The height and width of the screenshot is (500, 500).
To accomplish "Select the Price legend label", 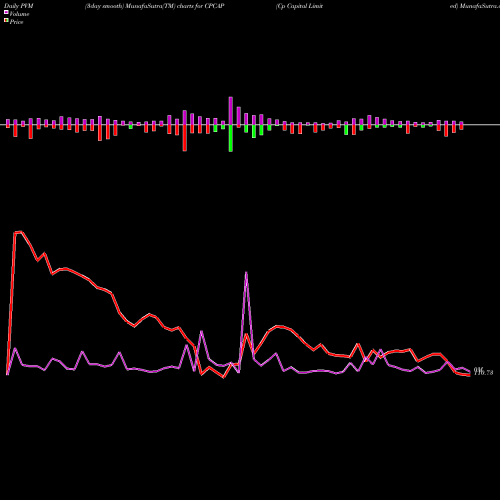I will click(16, 22).
